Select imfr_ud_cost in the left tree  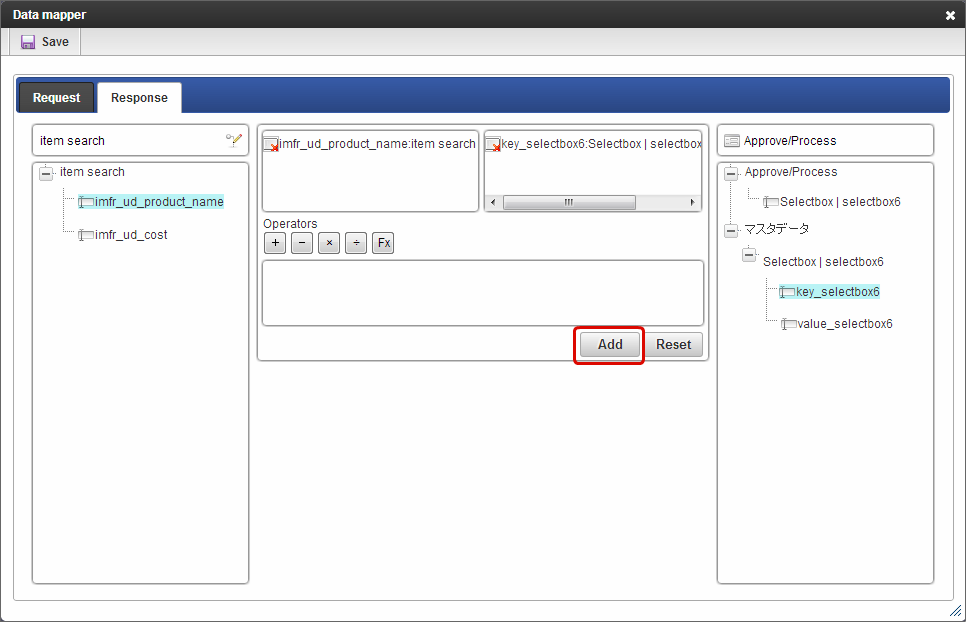pos(131,235)
